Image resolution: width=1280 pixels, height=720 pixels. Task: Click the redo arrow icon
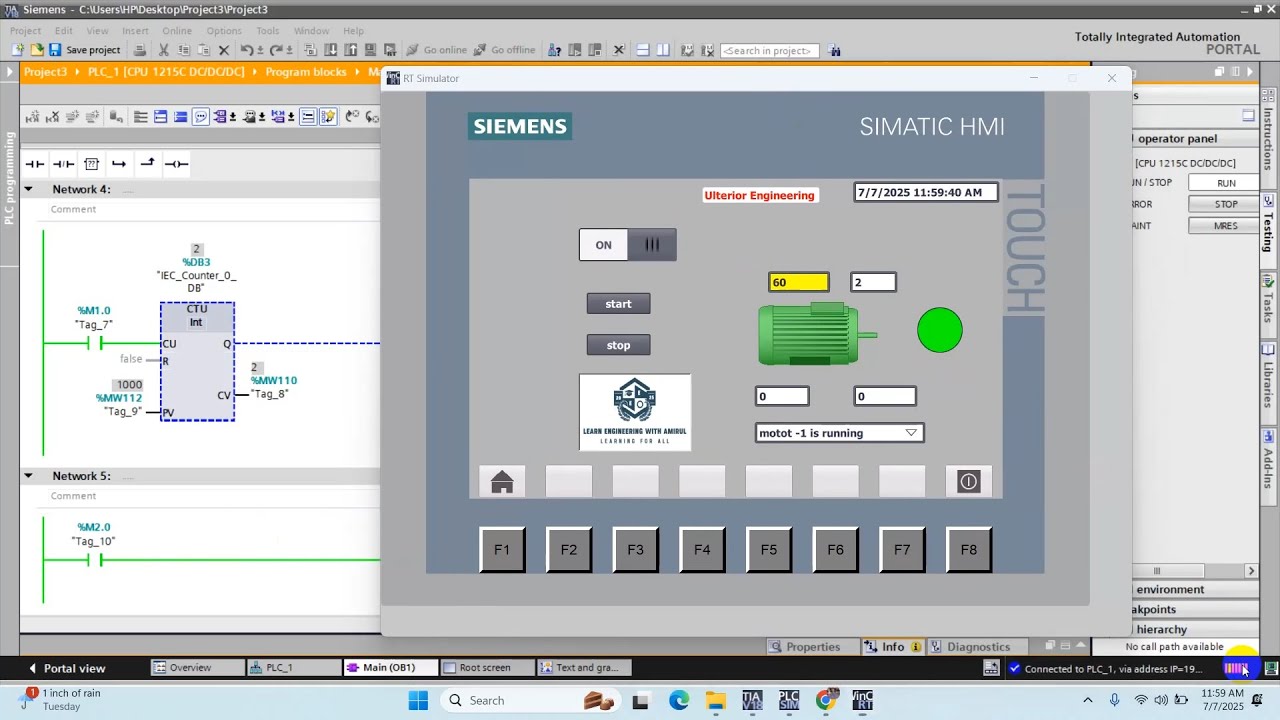pos(276,50)
